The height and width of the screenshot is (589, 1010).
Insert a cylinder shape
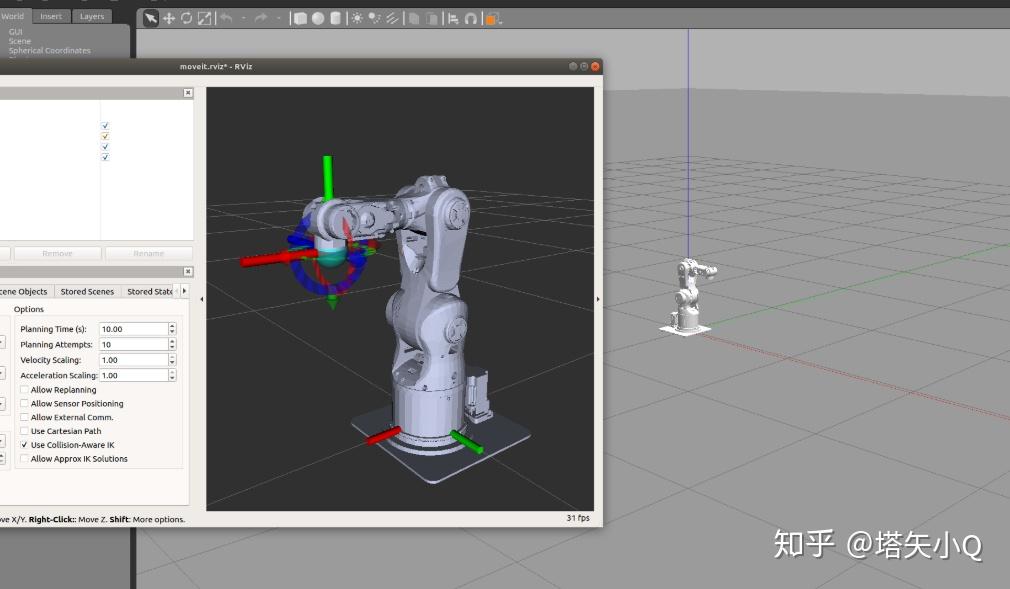[335, 18]
